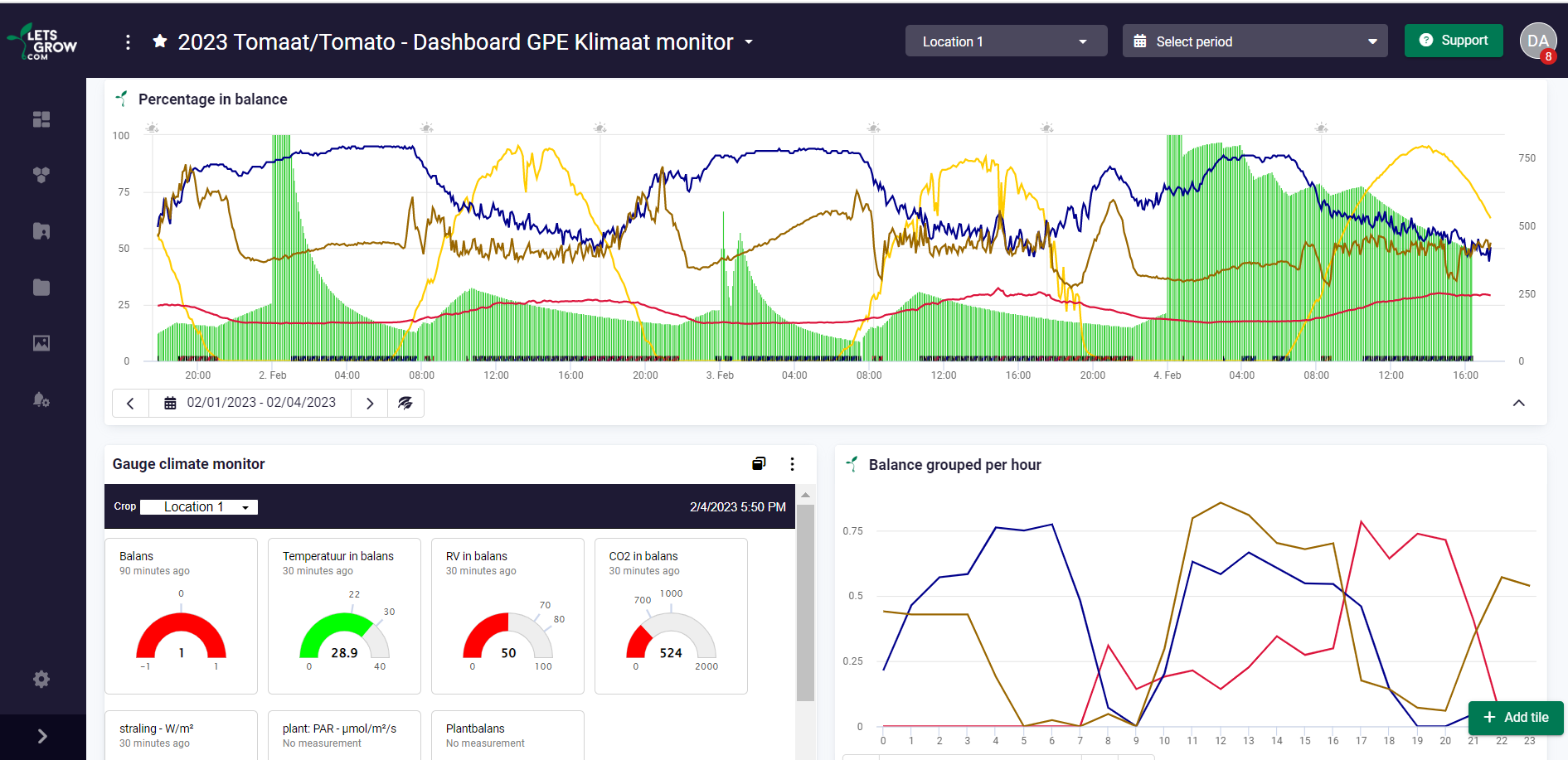Viewport: 1568px width, 760px height.
Task: Open settings gear in left sidebar
Action: 41,680
